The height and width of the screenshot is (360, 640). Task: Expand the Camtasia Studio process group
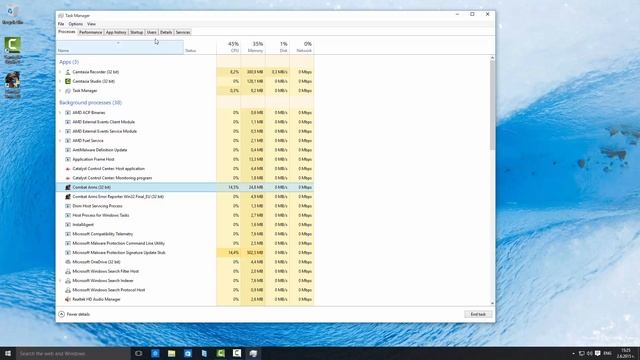click(x=60, y=81)
